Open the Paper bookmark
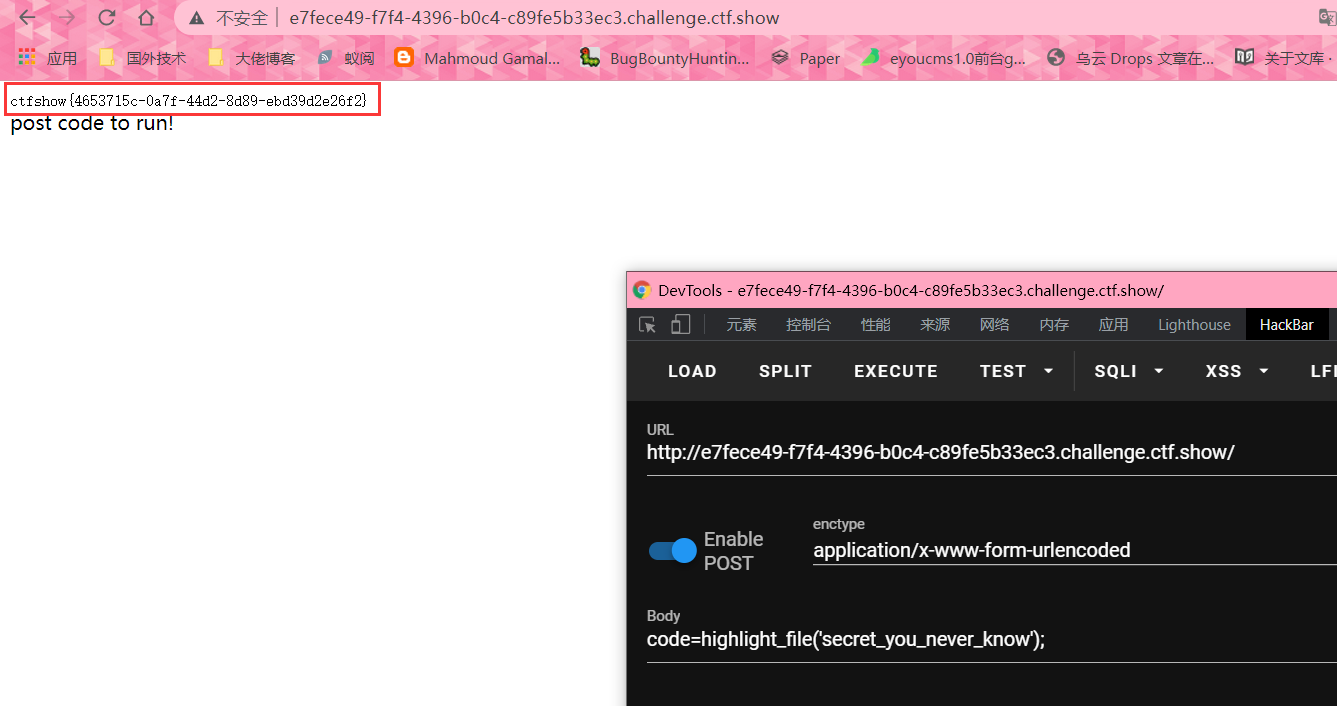The width and height of the screenshot is (1337, 706). 805,58
